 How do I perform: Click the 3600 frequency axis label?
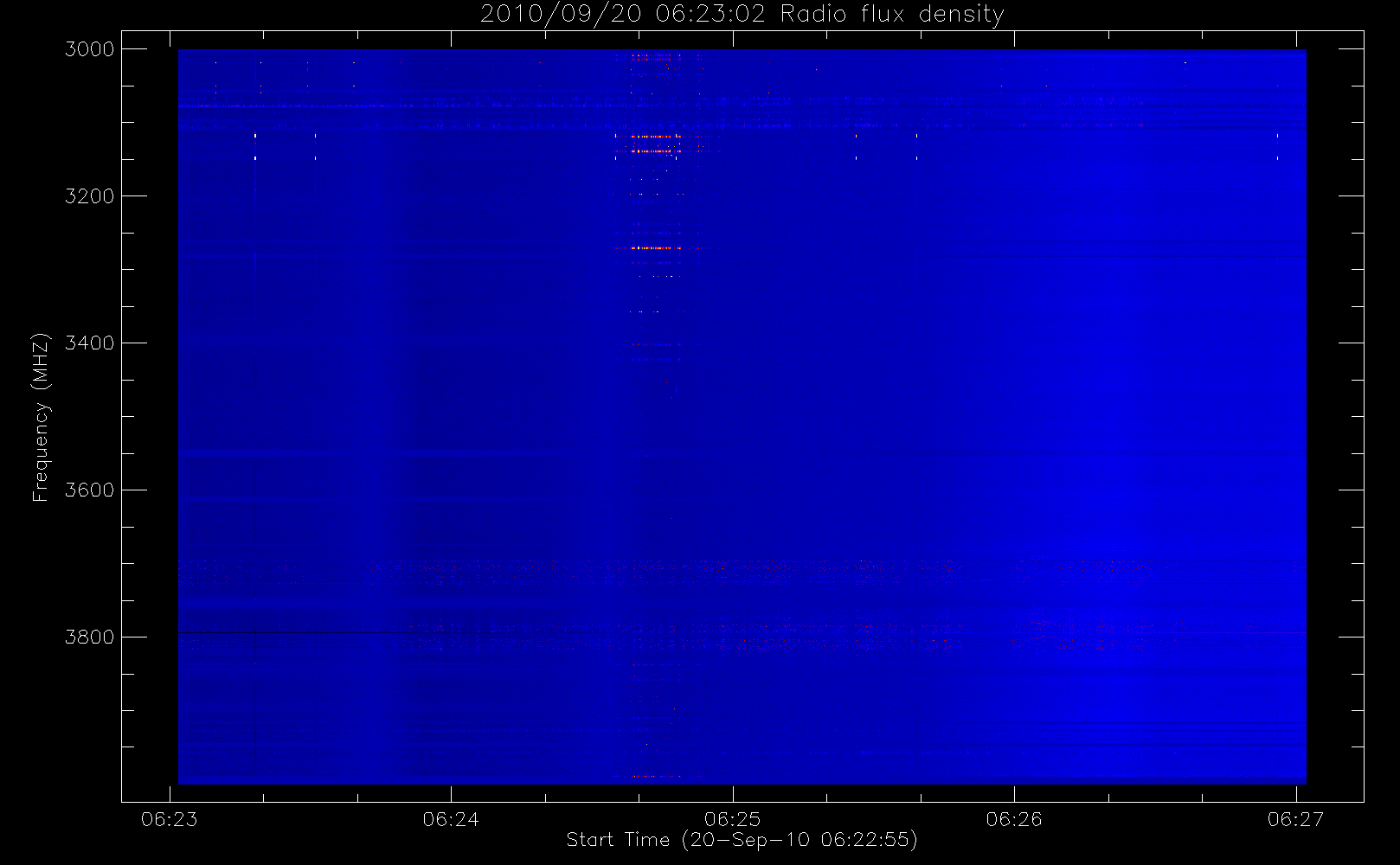(x=90, y=490)
